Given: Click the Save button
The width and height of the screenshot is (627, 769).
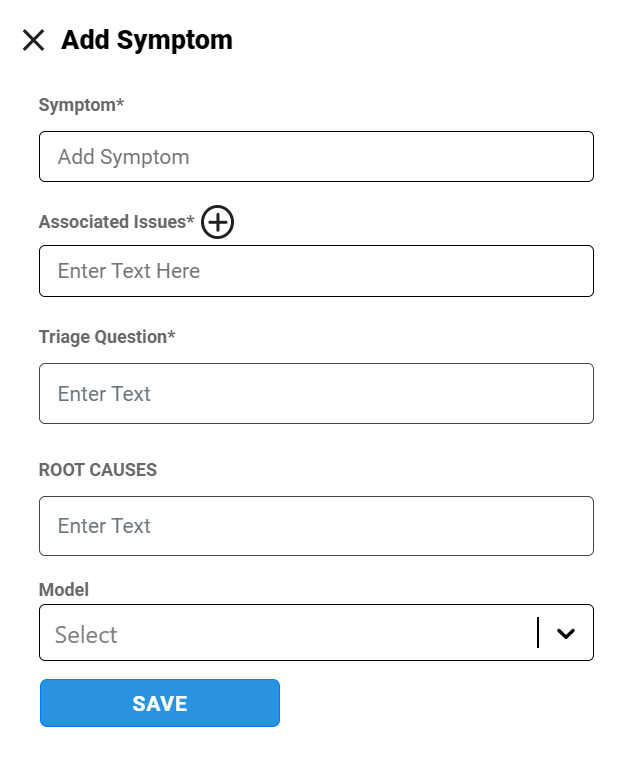Looking at the screenshot, I should point(160,703).
